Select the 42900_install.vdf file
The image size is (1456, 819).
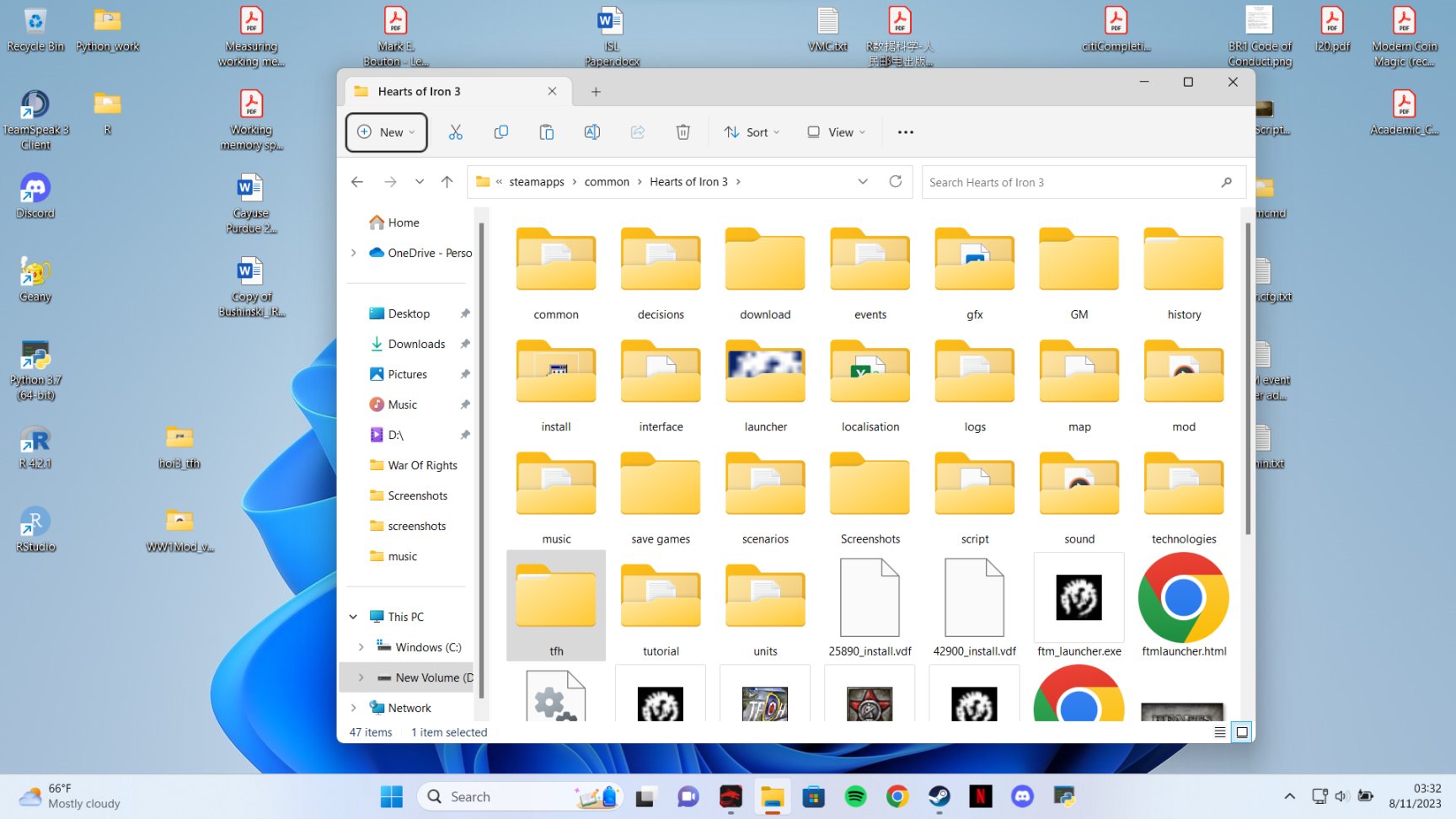coord(975,607)
